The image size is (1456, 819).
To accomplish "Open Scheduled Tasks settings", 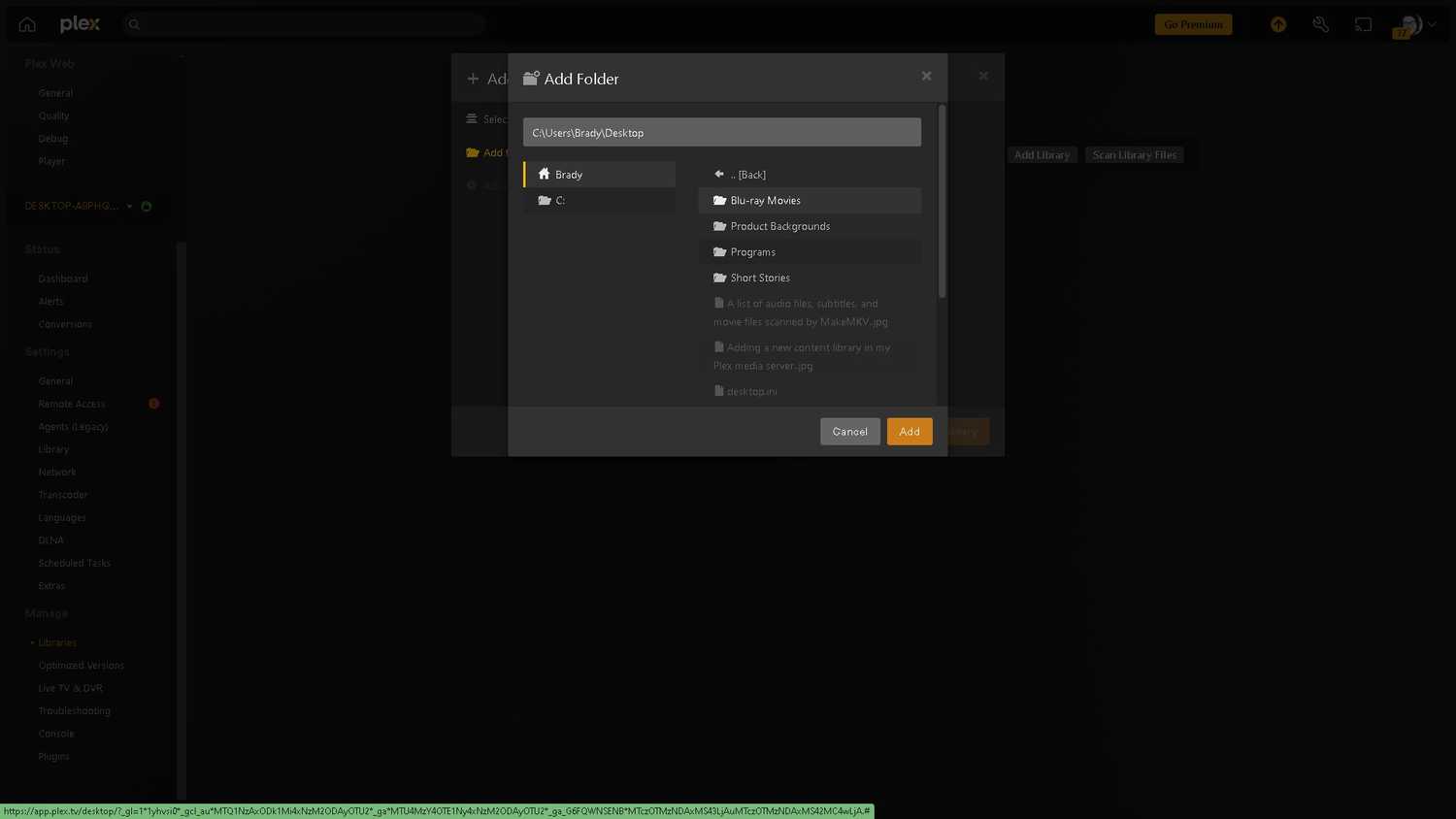I will click(75, 563).
